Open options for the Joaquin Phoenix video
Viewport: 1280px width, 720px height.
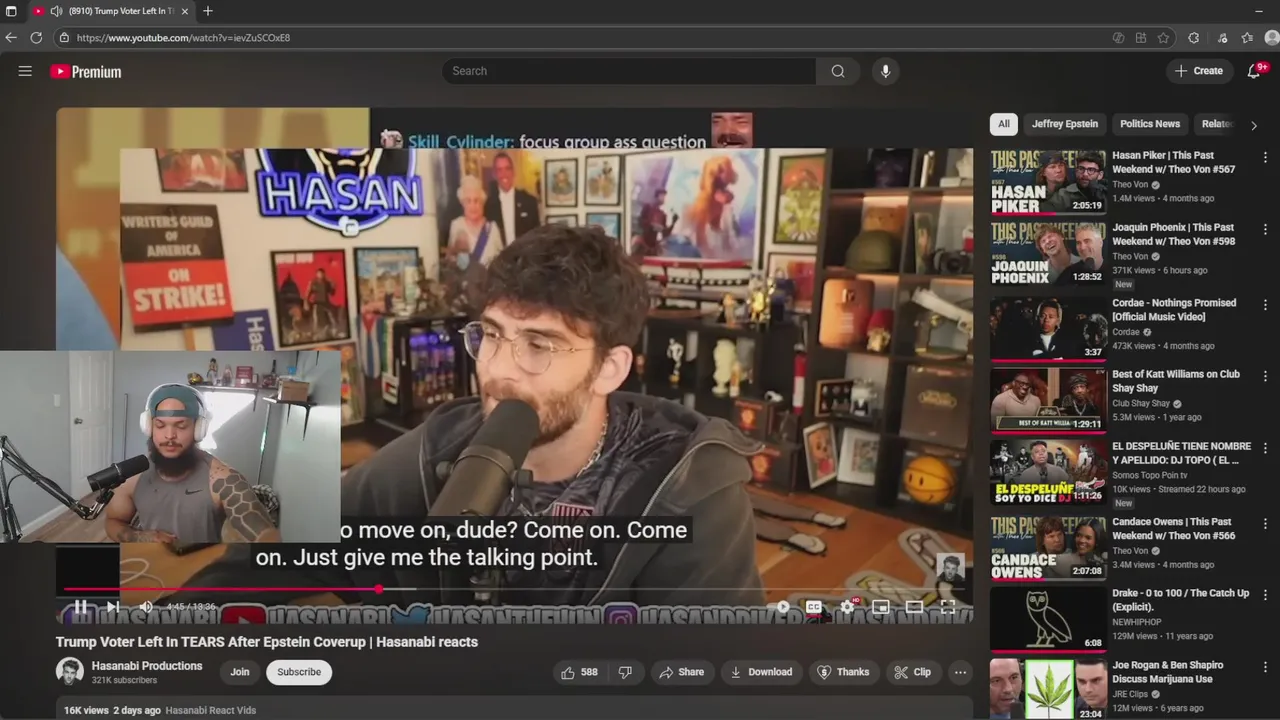click(1265, 229)
